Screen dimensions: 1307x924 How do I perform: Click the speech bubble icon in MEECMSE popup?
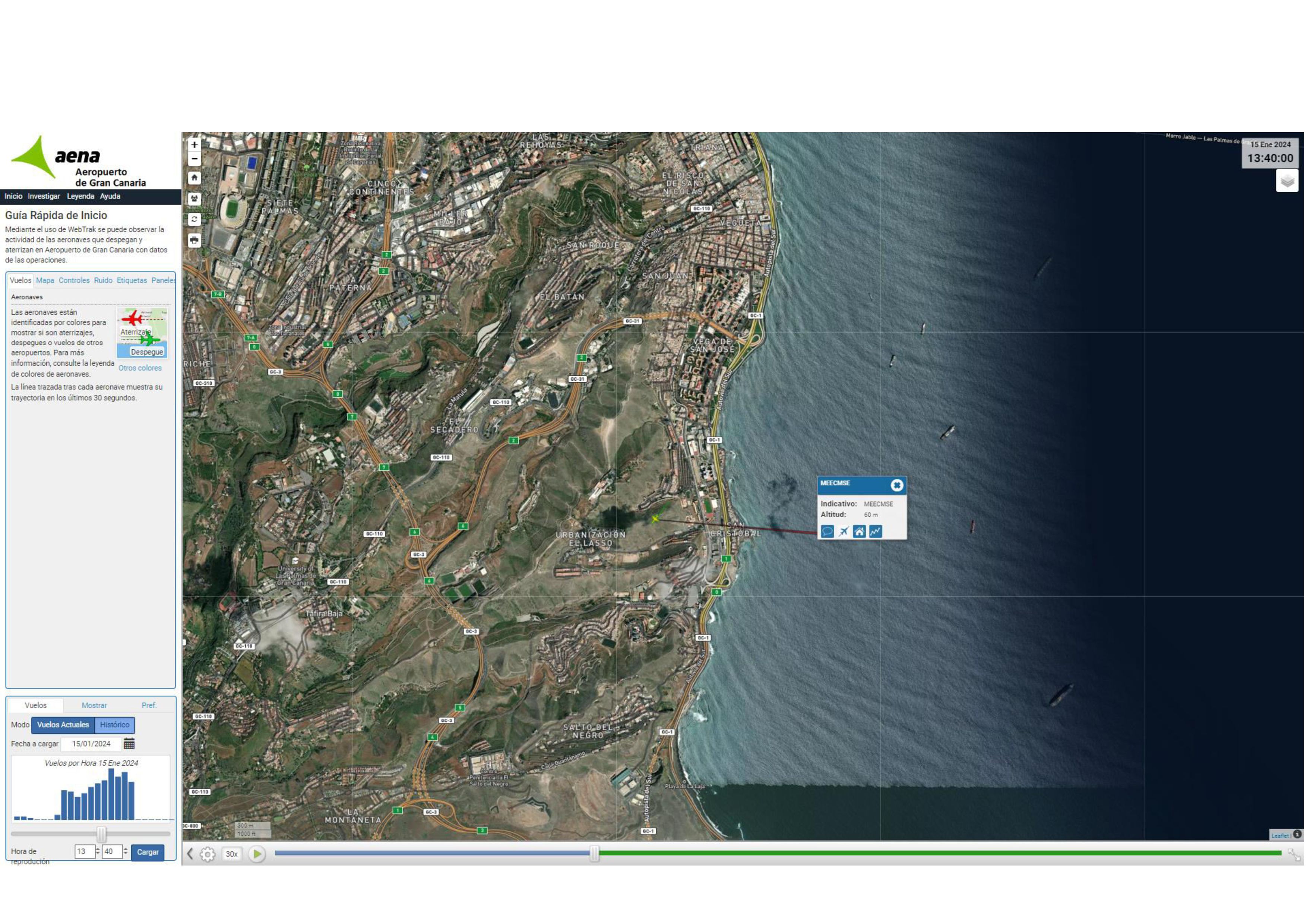point(827,531)
